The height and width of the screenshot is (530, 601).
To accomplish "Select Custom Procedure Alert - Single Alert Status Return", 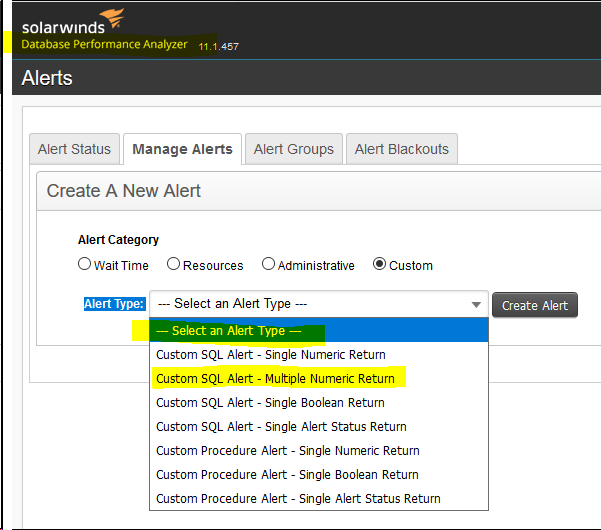I will 298,499.
